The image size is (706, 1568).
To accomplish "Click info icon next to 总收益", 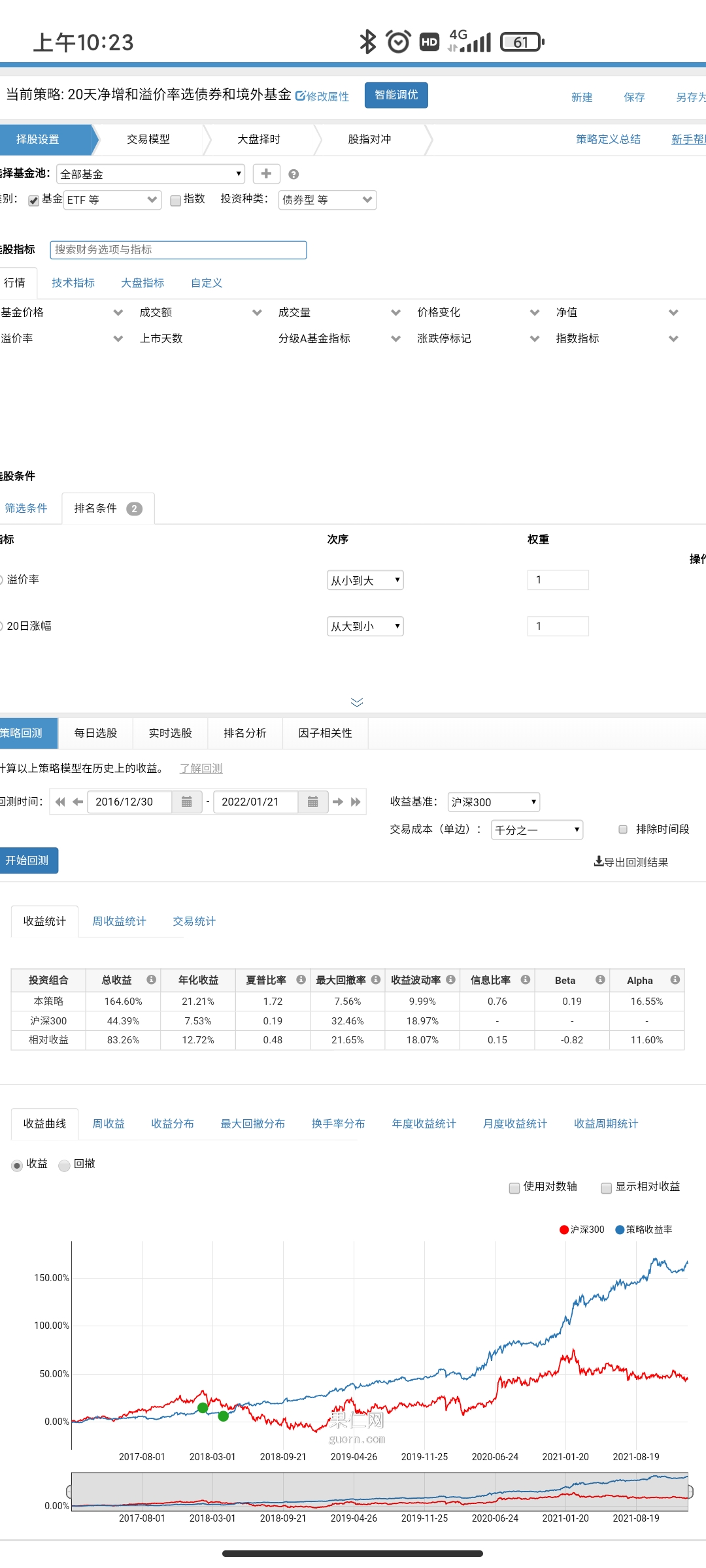I will point(152,979).
